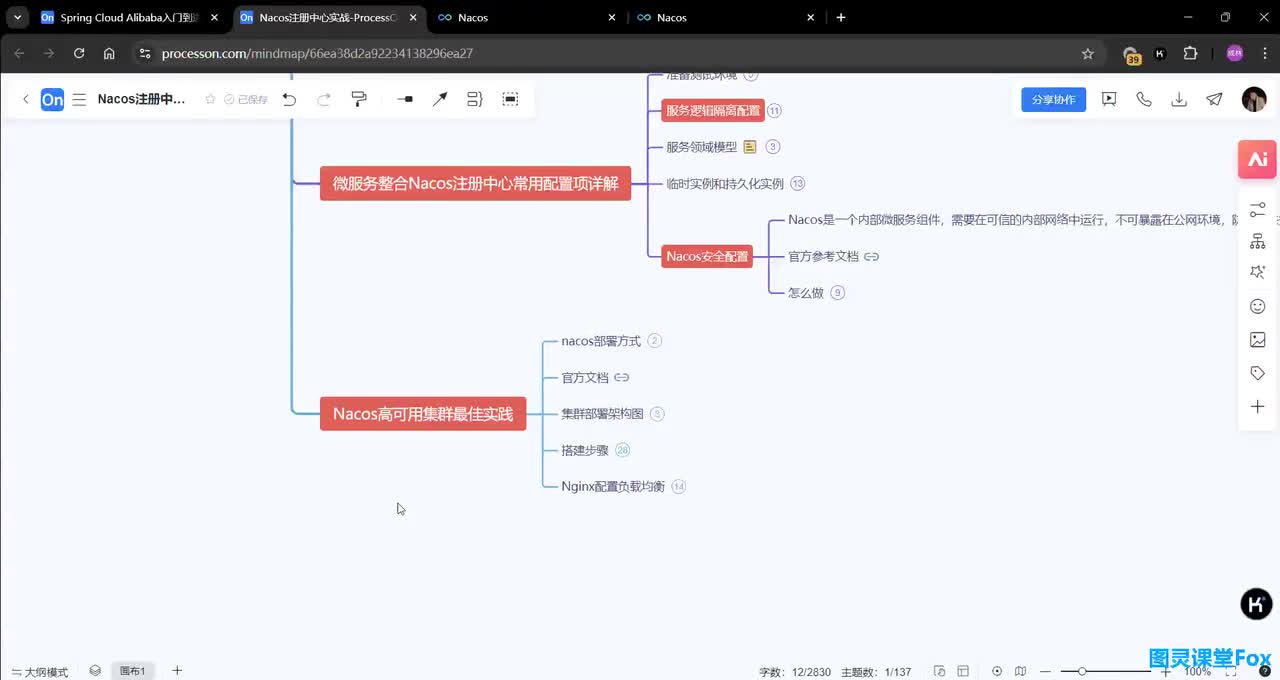Viewport: 1280px width, 680px height.
Task: Click the download export icon
Action: (1179, 99)
